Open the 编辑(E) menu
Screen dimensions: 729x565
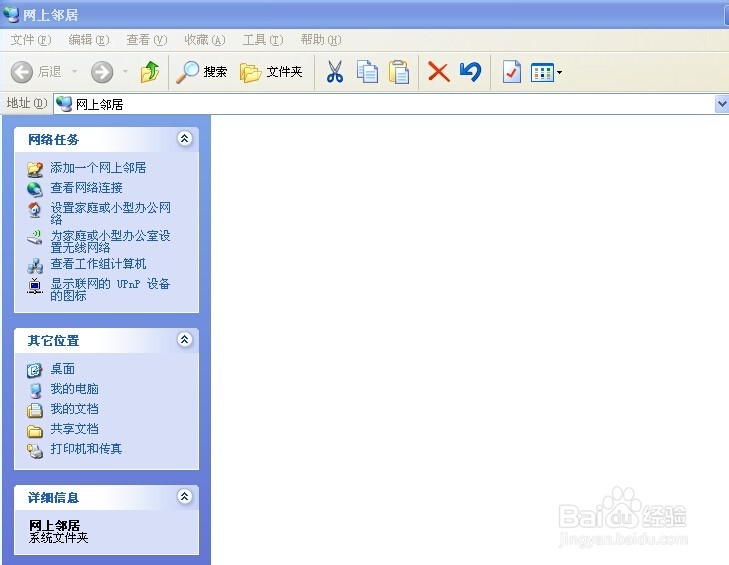pos(89,40)
